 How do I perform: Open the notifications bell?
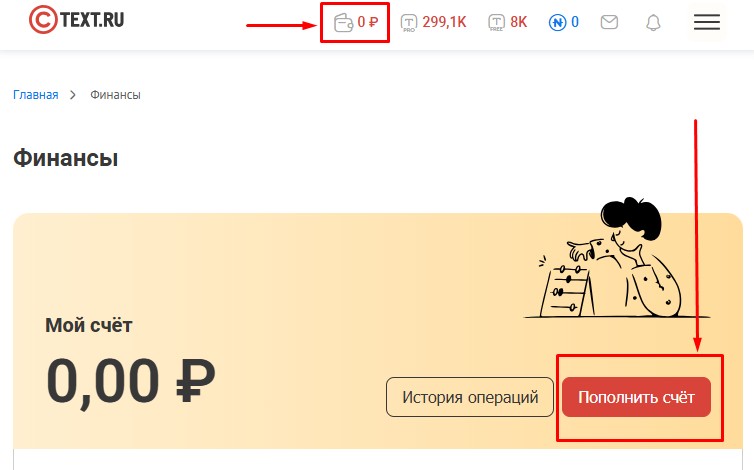coord(653,23)
